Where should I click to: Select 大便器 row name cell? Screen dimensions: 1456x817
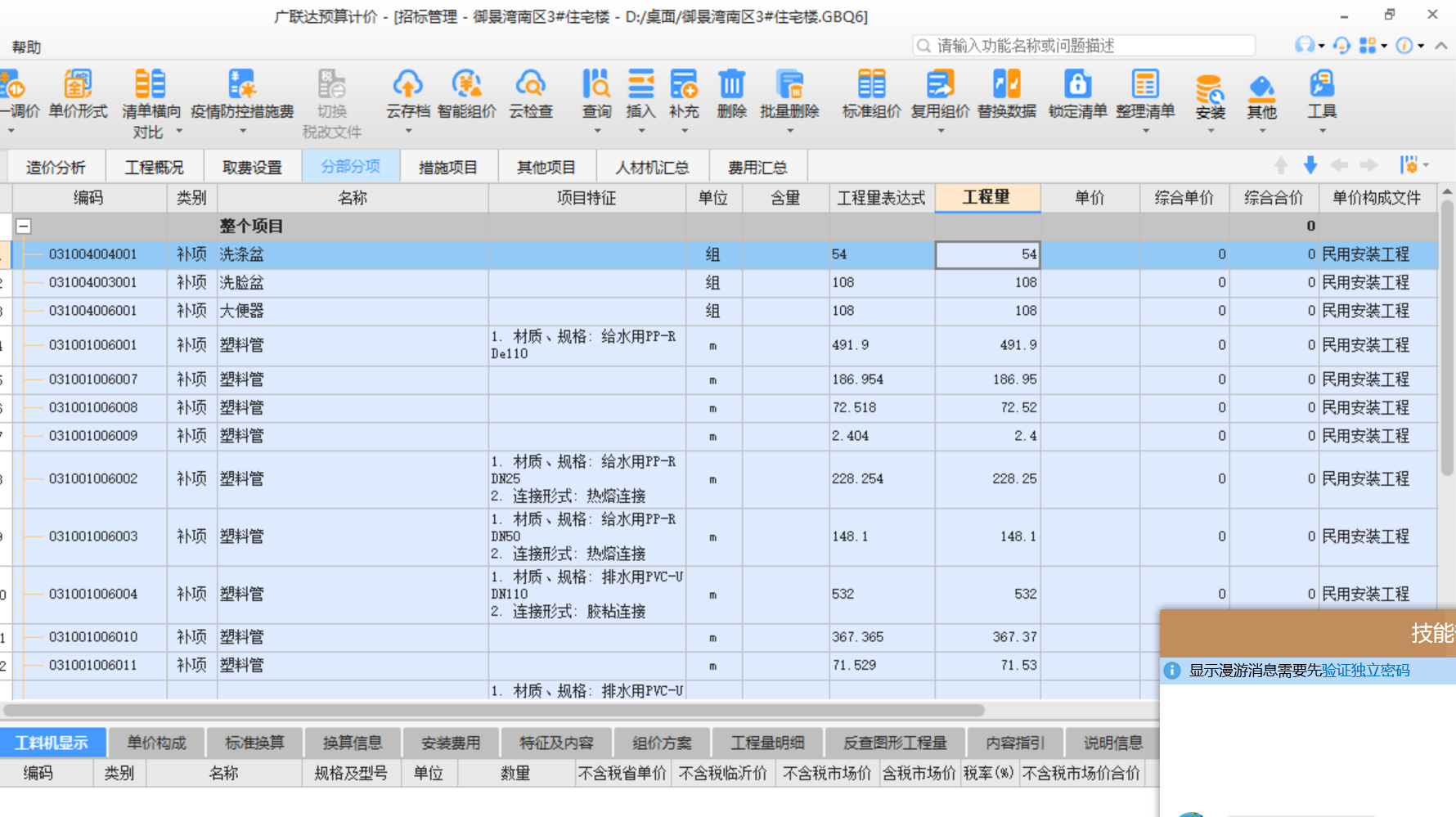[353, 312]
